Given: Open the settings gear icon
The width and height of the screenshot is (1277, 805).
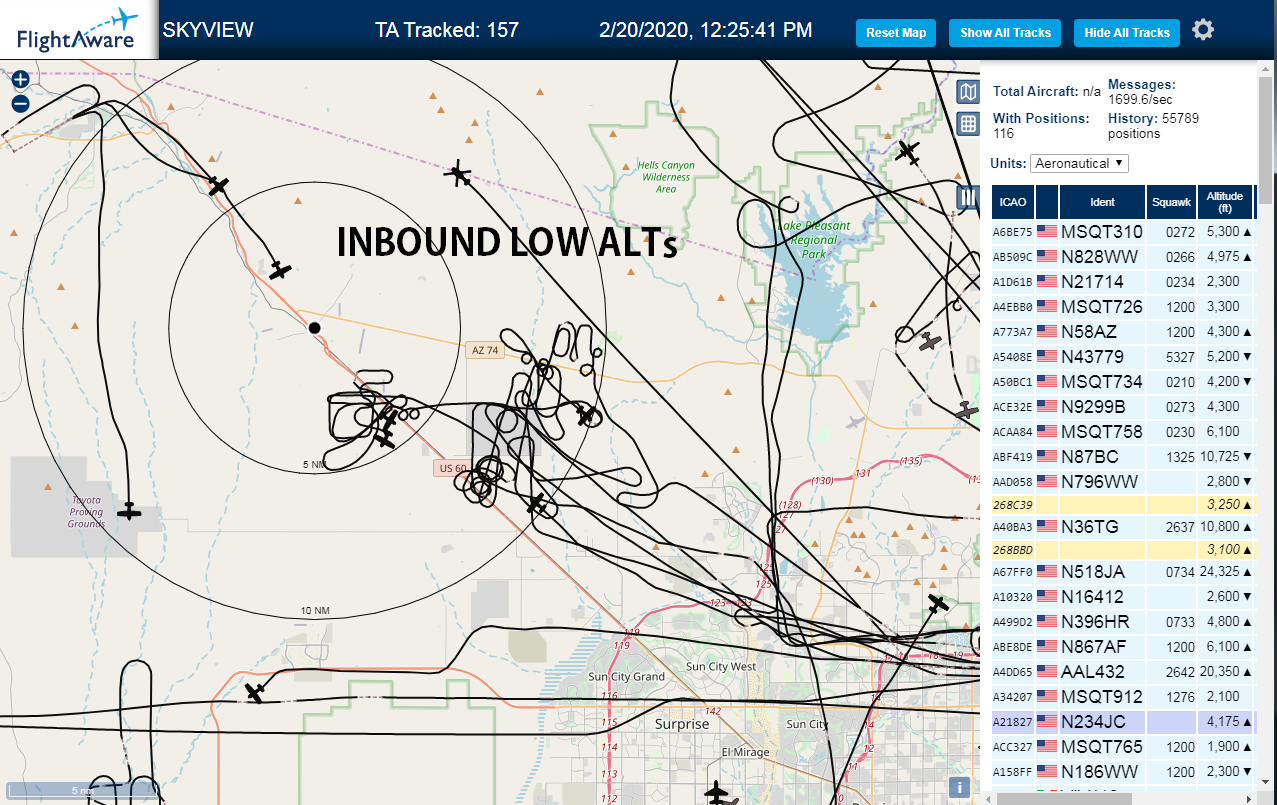Looking at the screenshot, I should click(1203, 30).
